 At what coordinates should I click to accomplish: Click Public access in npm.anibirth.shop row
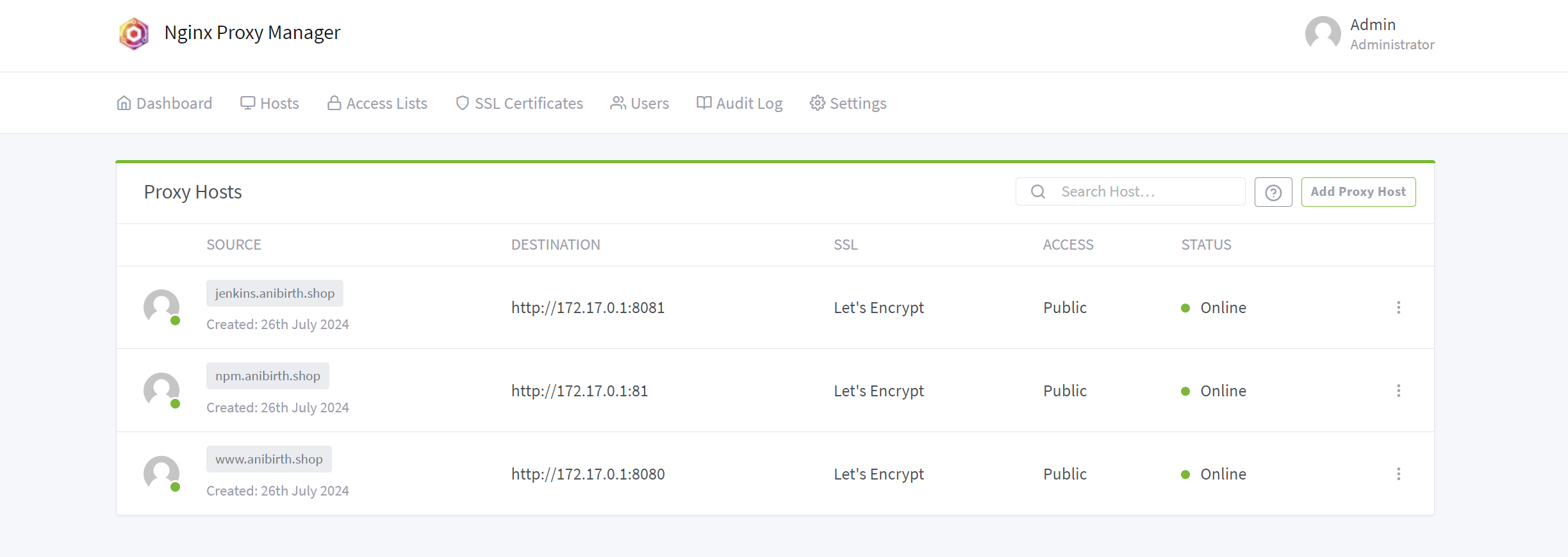point(1065,391)
